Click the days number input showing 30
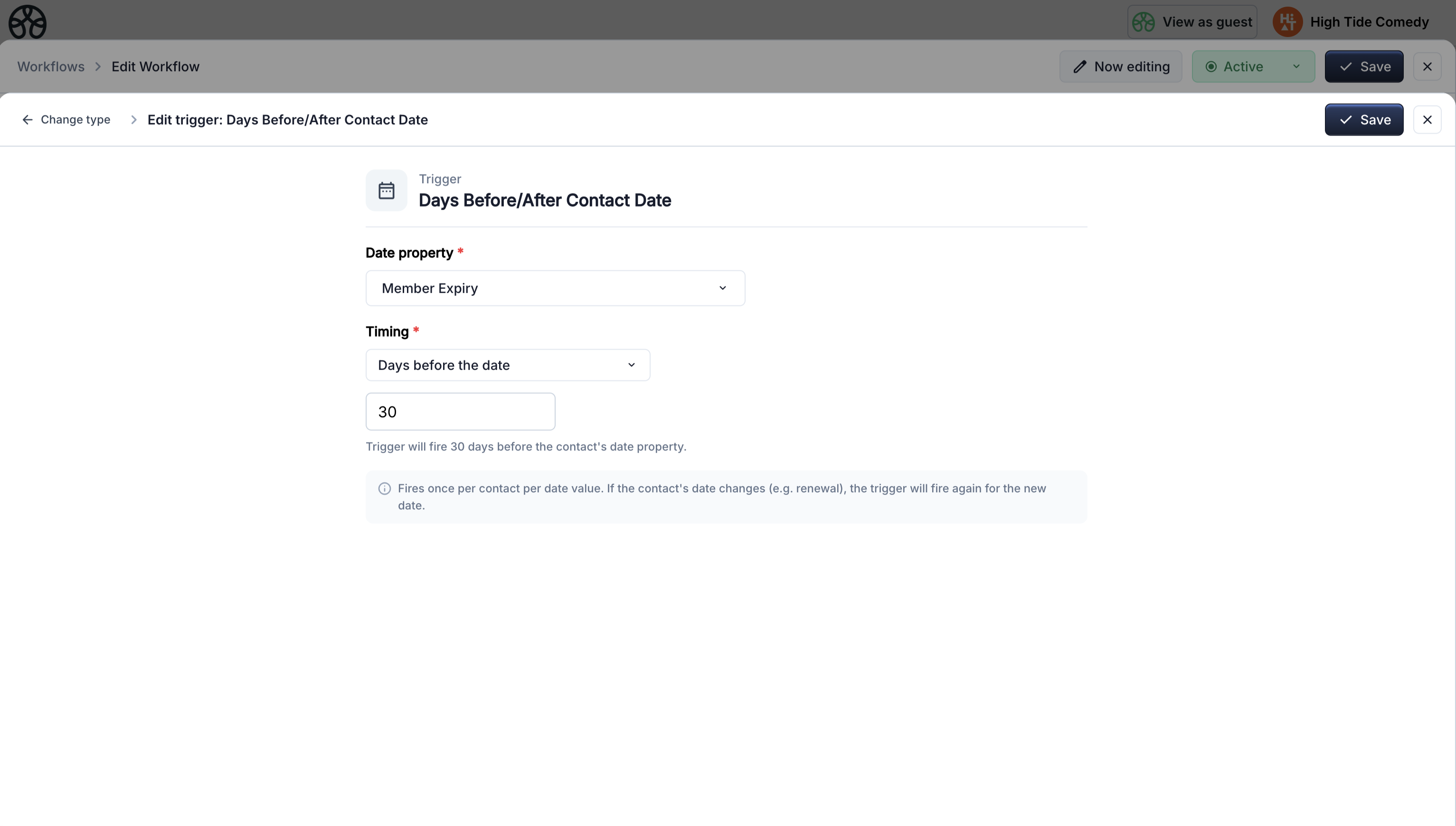The height and width of the screenshot is (826, 1456). coord(460,412)
